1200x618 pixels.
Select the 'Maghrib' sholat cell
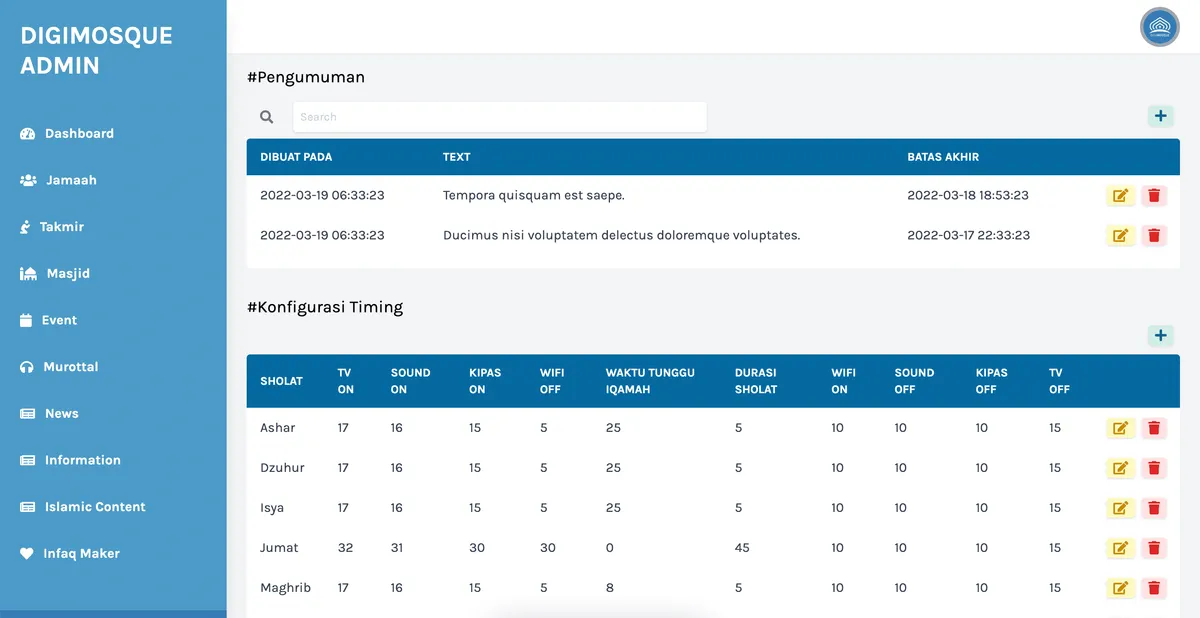(285, 588)
